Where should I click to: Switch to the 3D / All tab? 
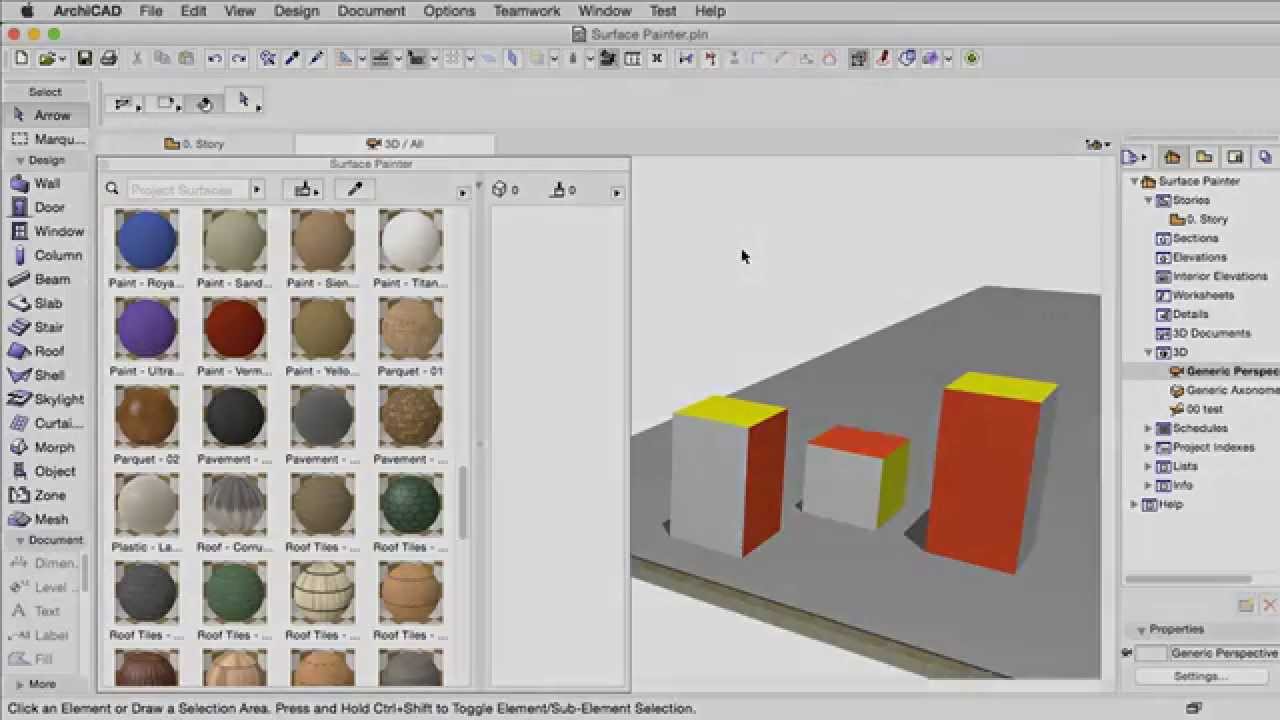(394, 144)
